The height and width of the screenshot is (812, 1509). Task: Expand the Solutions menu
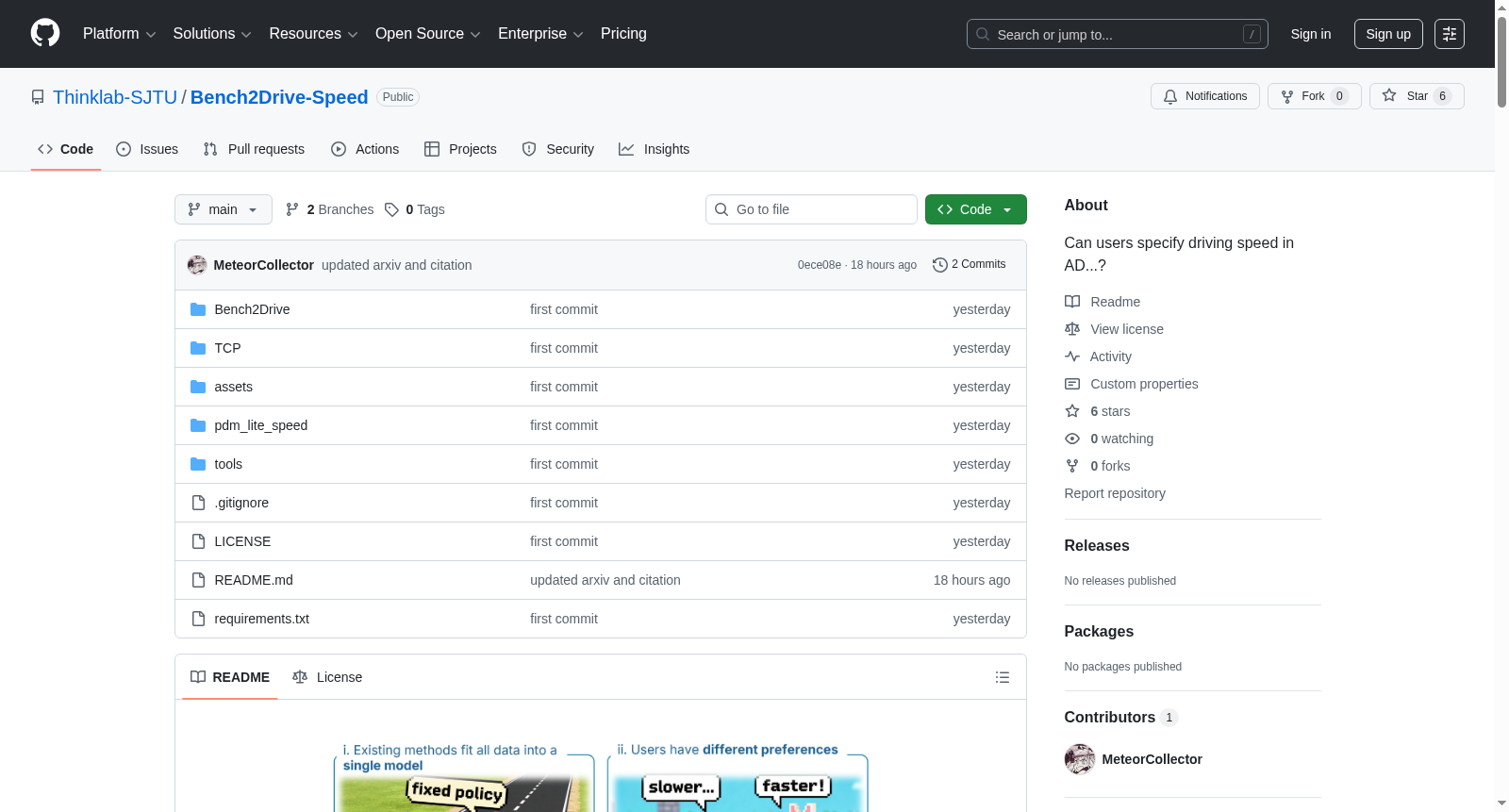point(212,34)
